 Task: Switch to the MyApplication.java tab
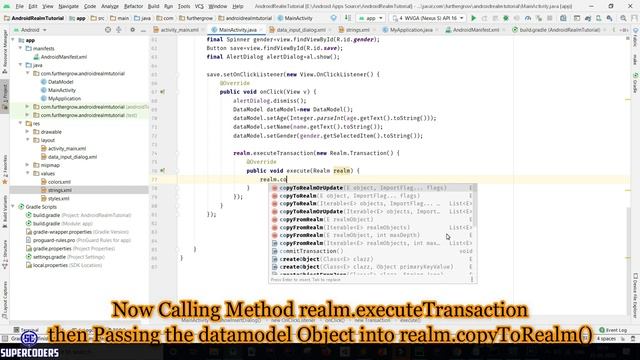click(x=411, y=30)
